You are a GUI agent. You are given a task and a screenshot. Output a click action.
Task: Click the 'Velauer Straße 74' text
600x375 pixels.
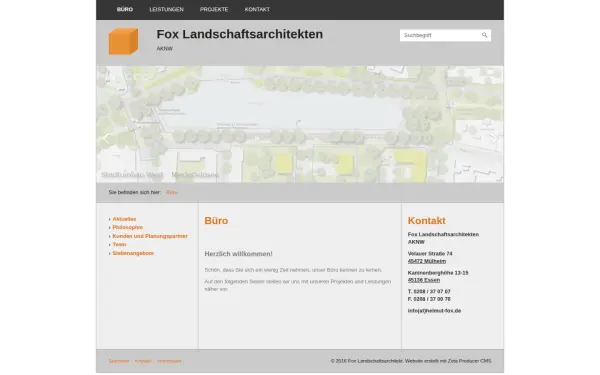430,254
